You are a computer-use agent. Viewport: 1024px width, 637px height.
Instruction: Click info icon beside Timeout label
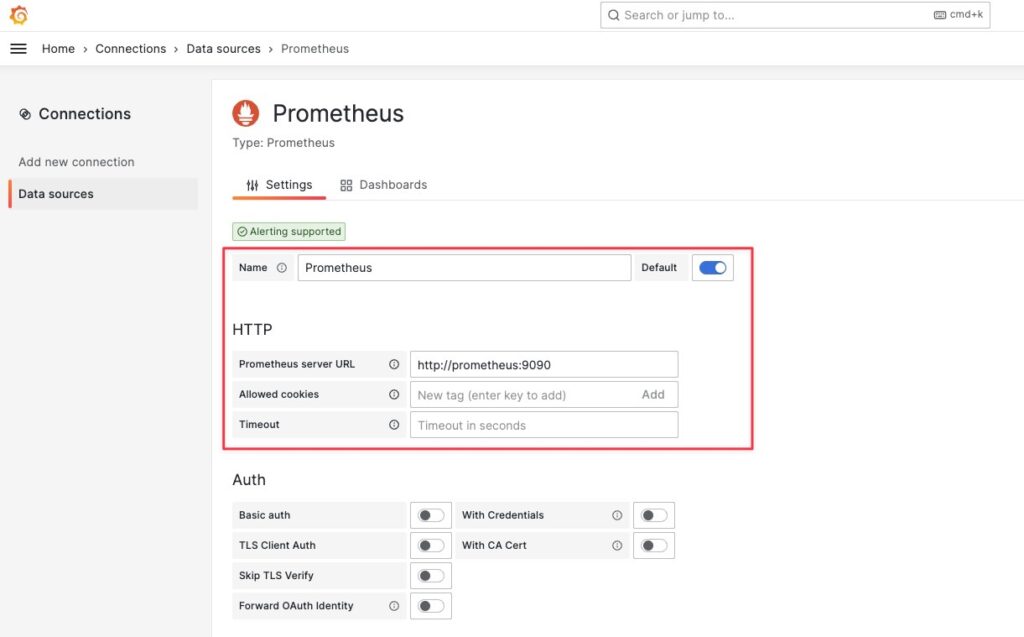(x=394, y=425)
